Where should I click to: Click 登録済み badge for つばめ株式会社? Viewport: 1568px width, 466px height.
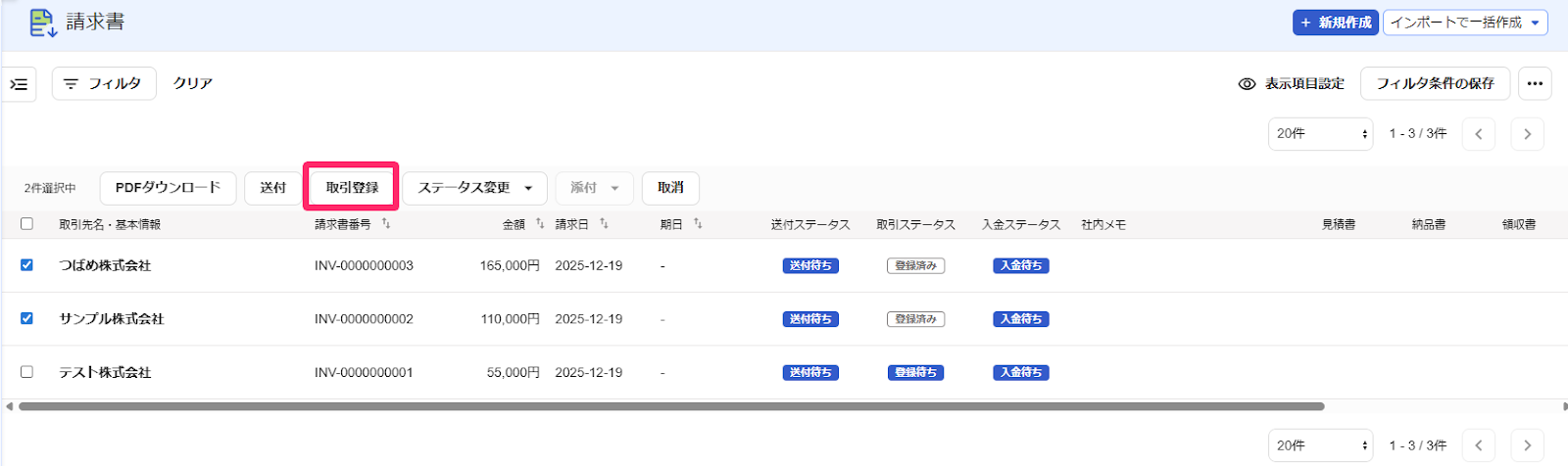pos(915,265)
